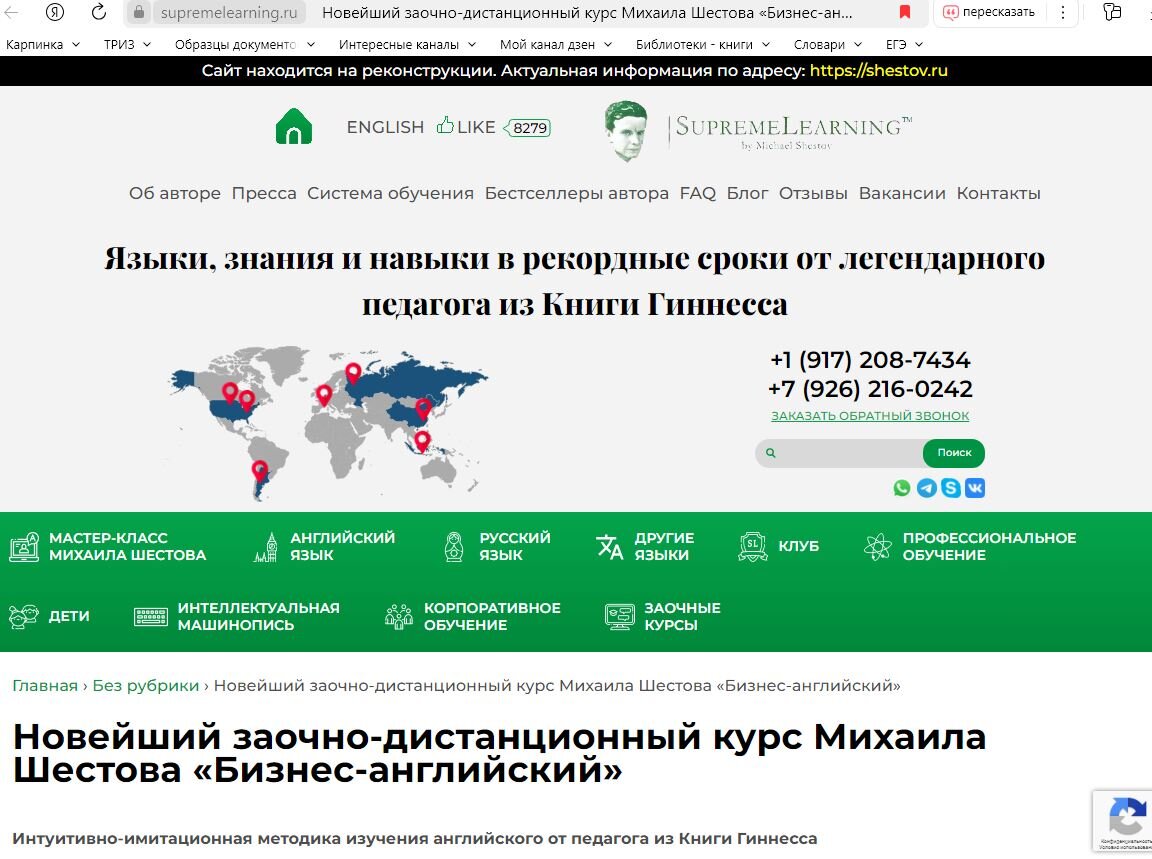Viewport: 1152px width, 859px height.
Task: Reload the page with refresh icon
Action: click(x=98, y=12)
